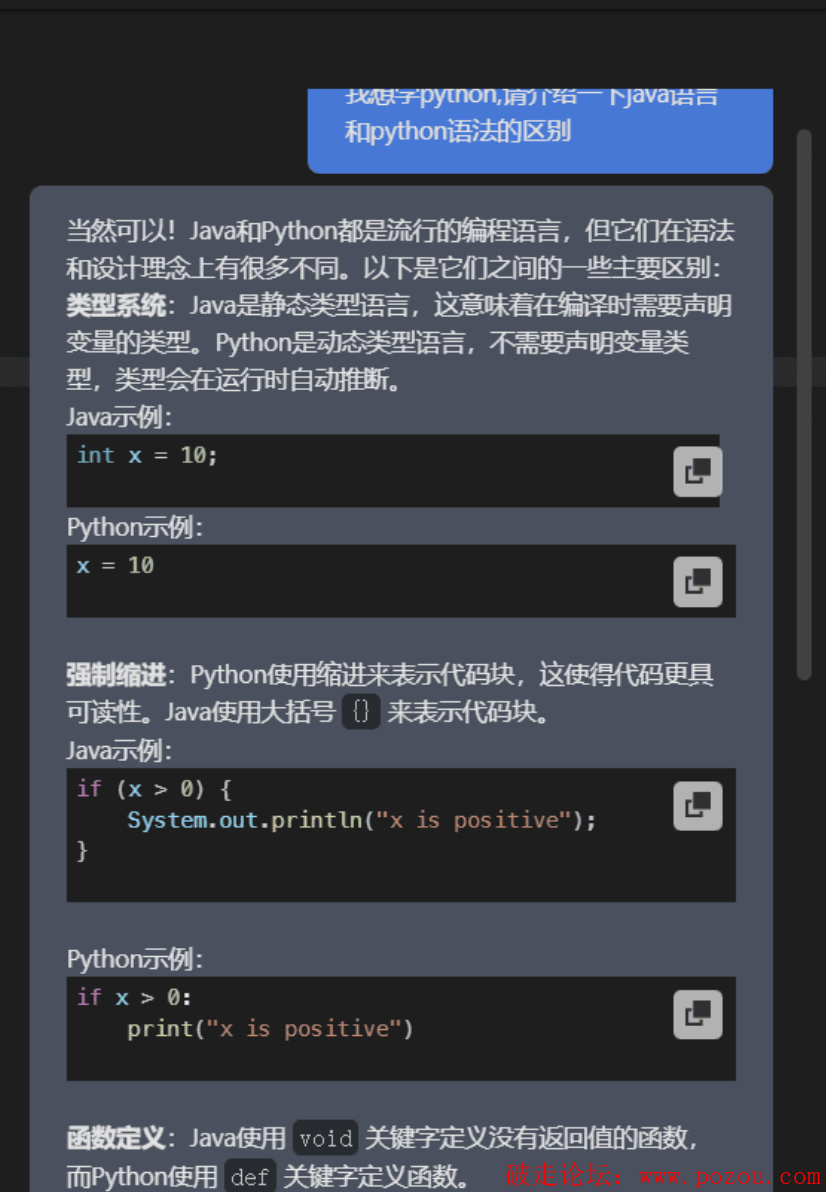Click the inline "void" keyword tag

coord(326,1138)
